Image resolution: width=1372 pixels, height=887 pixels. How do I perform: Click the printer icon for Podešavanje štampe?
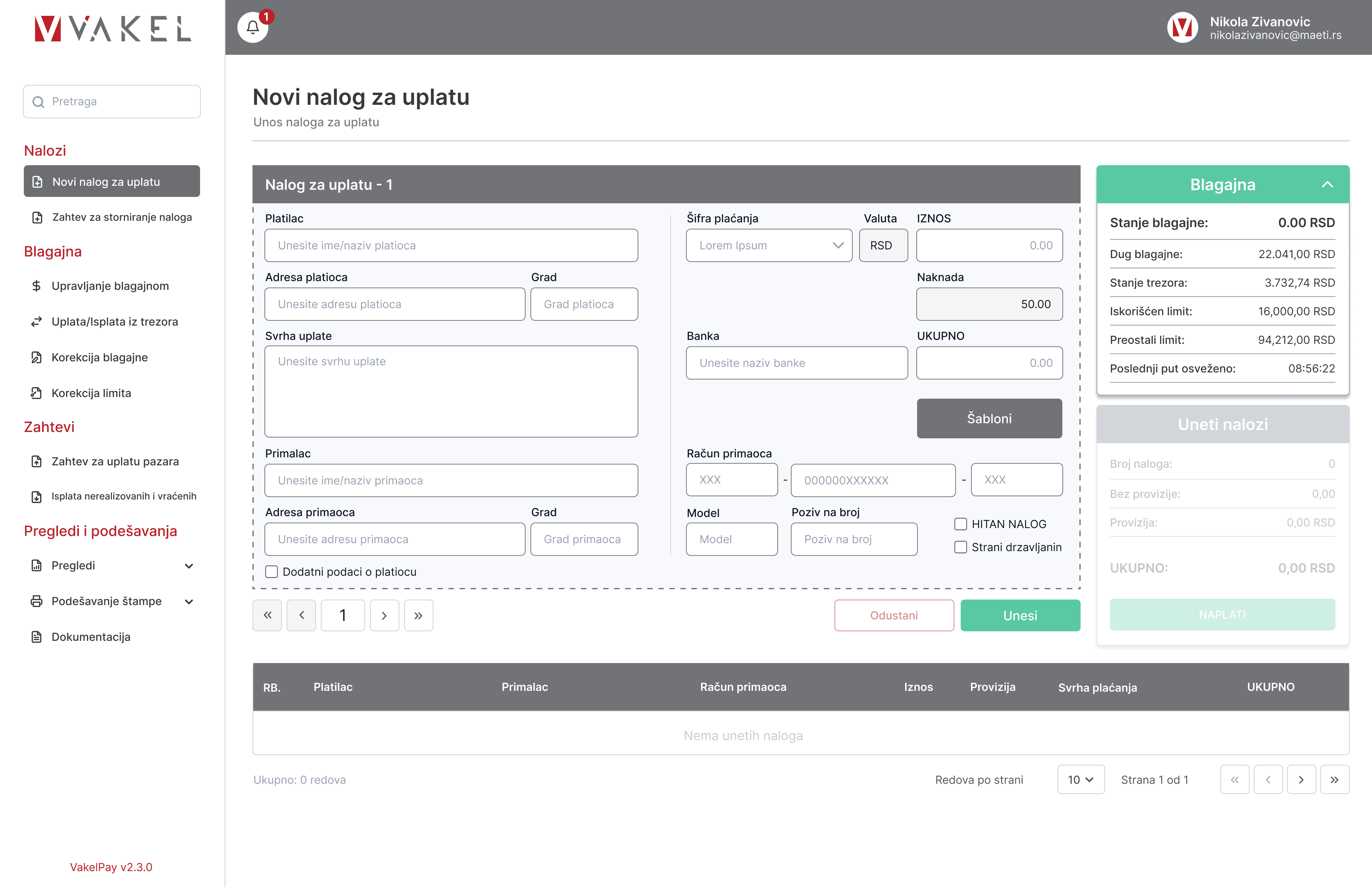(36, 601)
